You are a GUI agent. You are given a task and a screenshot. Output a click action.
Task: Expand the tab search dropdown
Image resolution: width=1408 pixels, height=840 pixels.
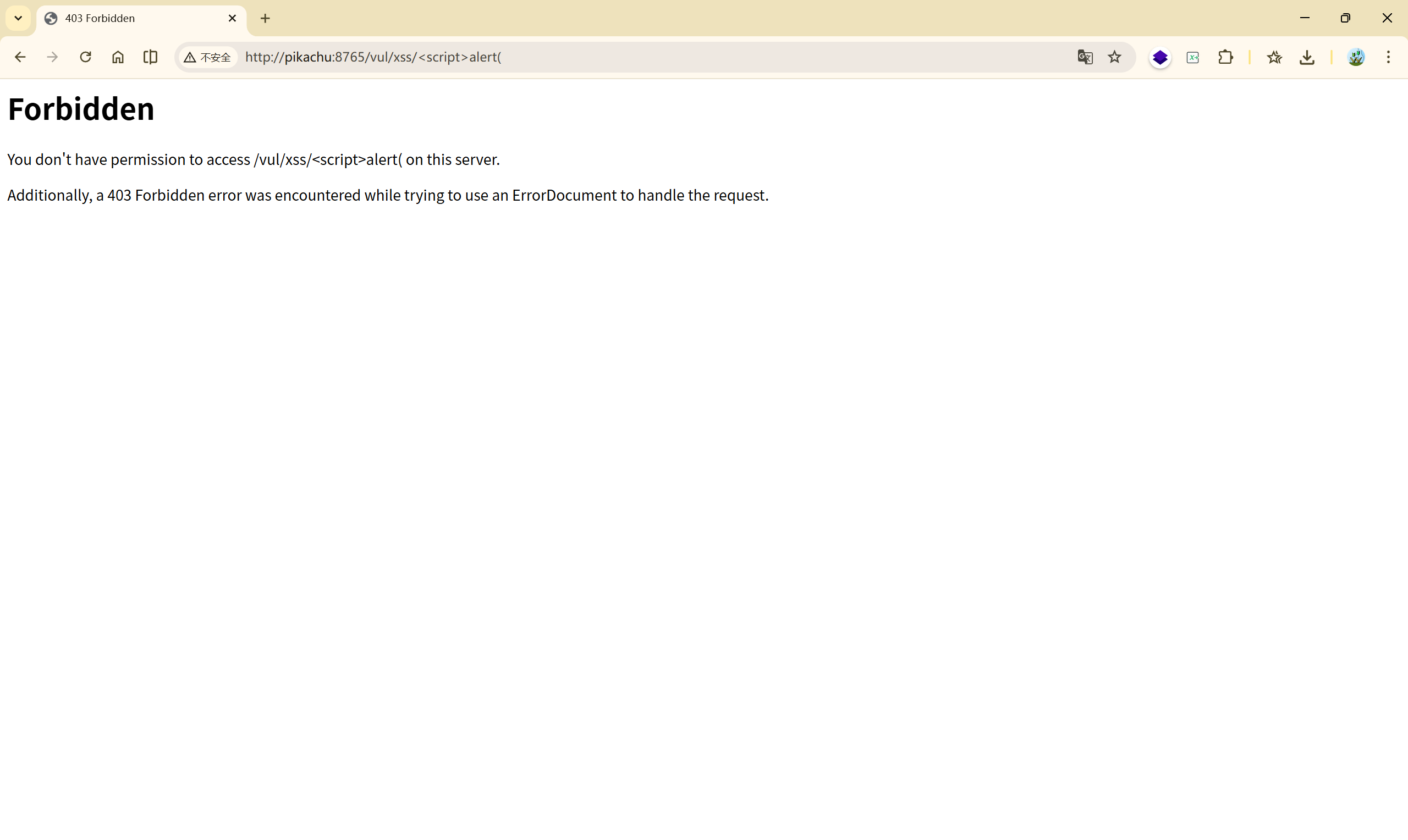point(18,18)
